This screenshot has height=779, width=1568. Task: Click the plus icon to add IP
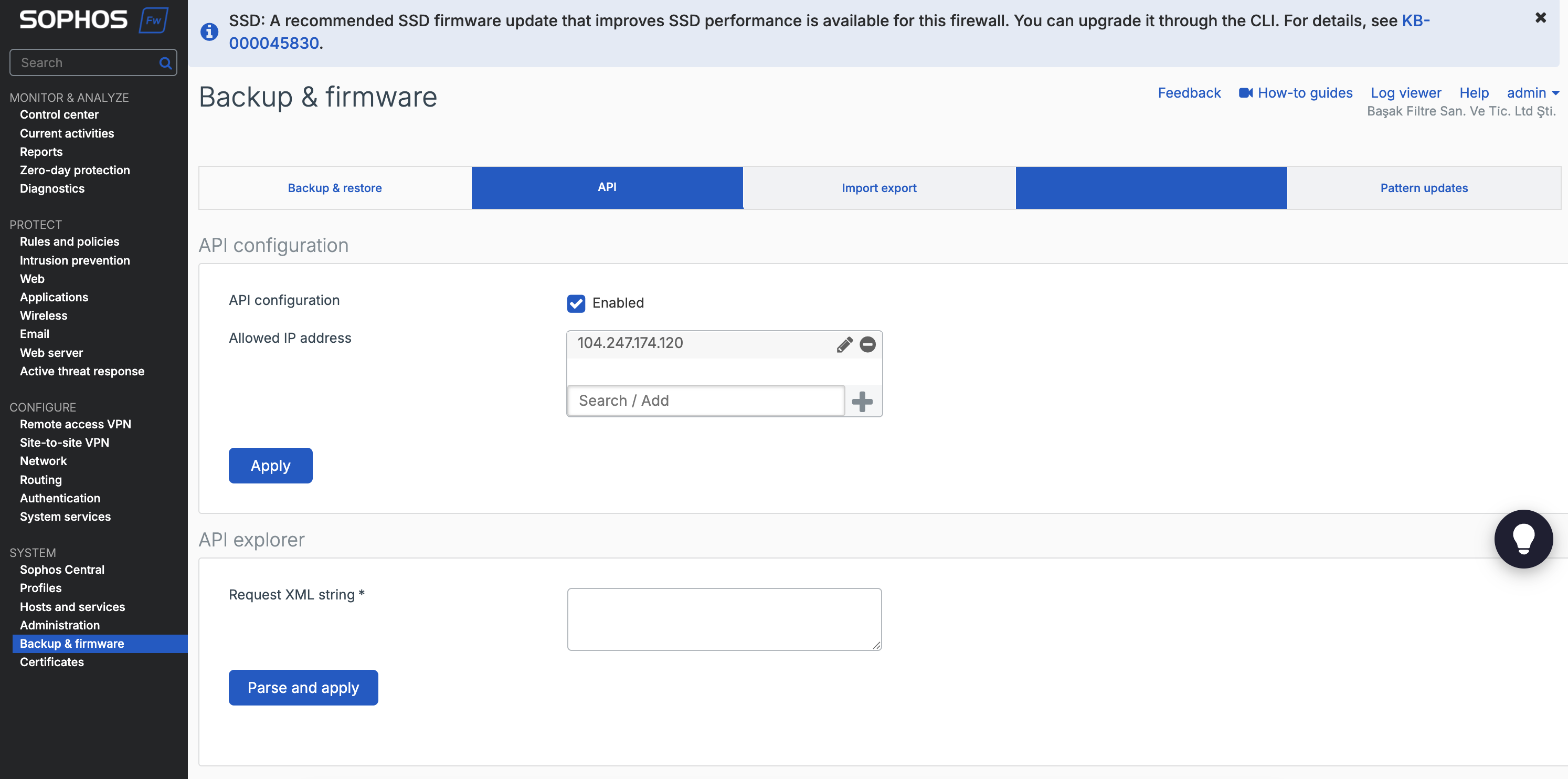[862, 402]
